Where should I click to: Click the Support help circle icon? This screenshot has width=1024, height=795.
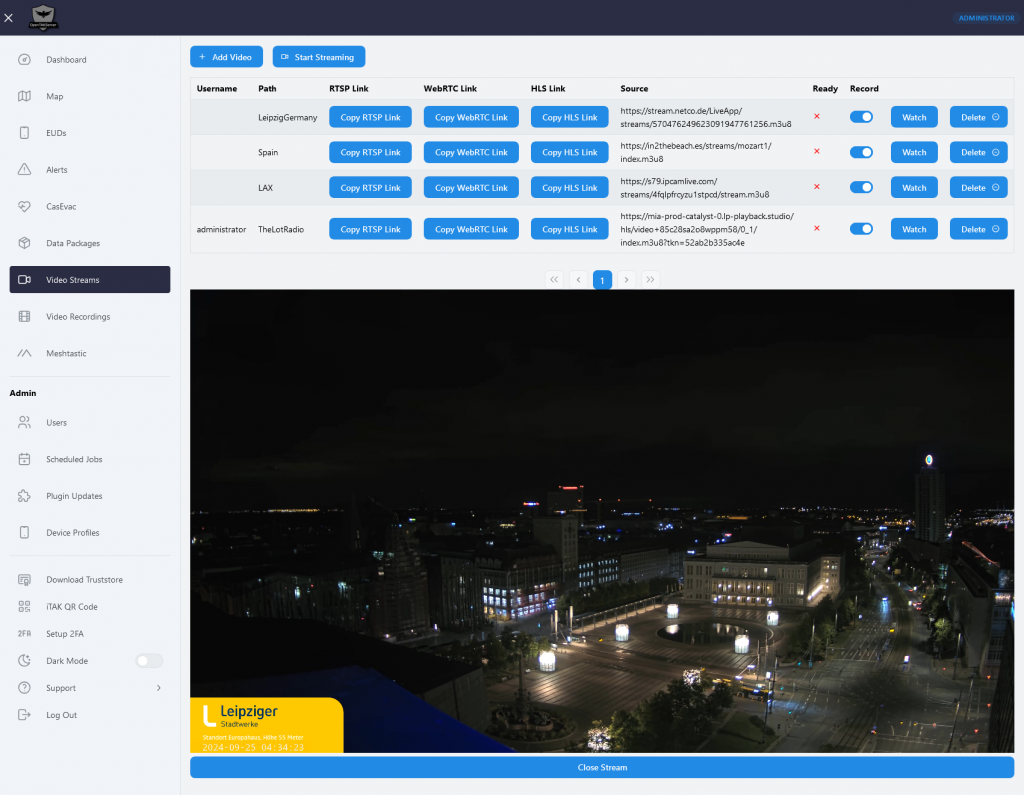(x=24, y=688)
